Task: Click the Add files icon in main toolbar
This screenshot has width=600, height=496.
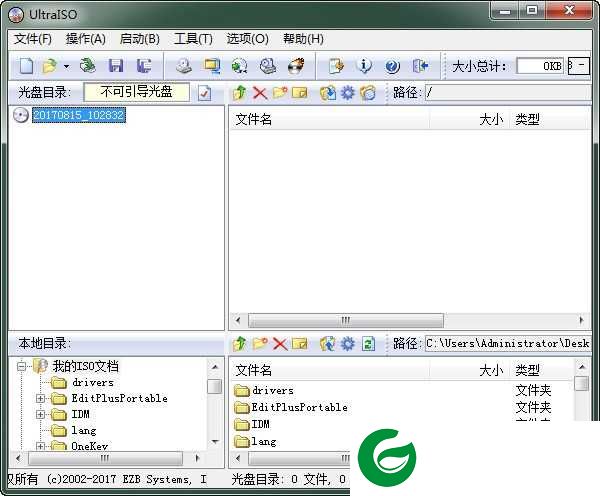Action: point(336,66)
